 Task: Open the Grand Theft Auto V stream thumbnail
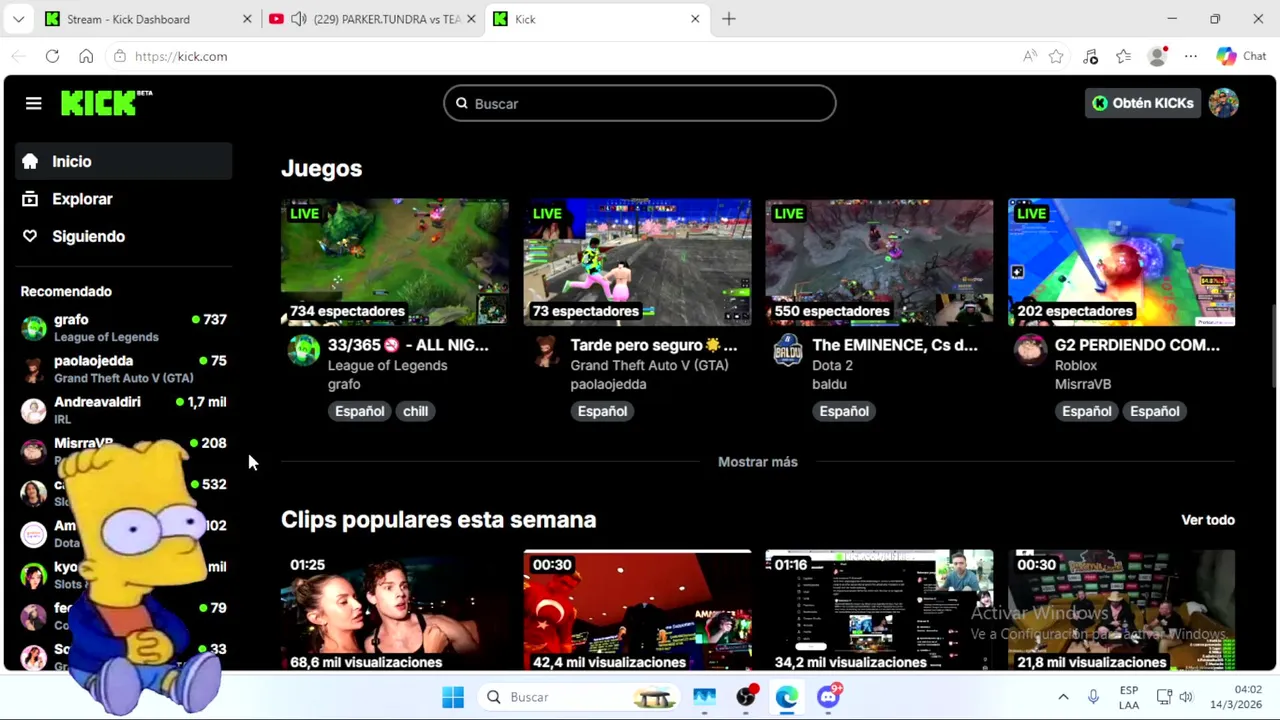pyautogui.click(x=637, y=262)
